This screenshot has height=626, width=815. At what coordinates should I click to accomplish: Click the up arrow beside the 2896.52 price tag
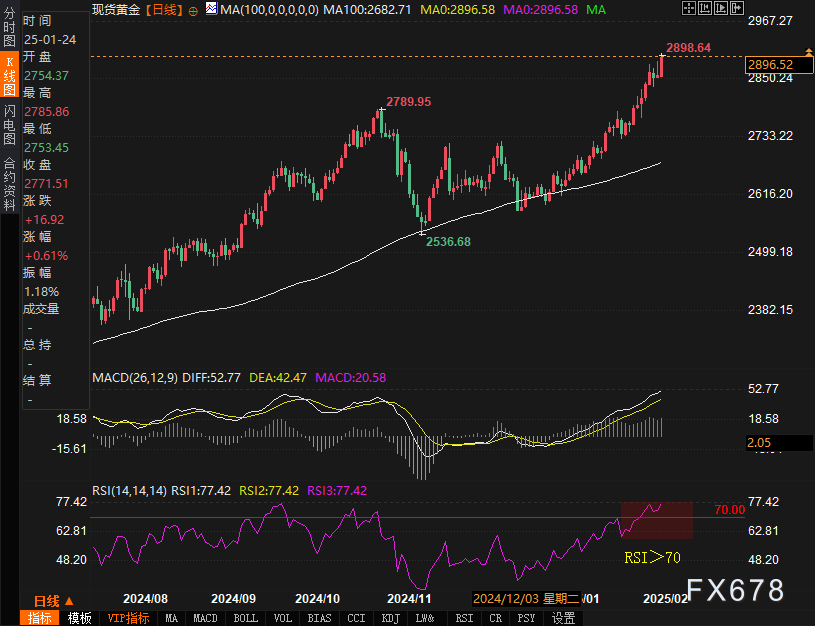806,51
